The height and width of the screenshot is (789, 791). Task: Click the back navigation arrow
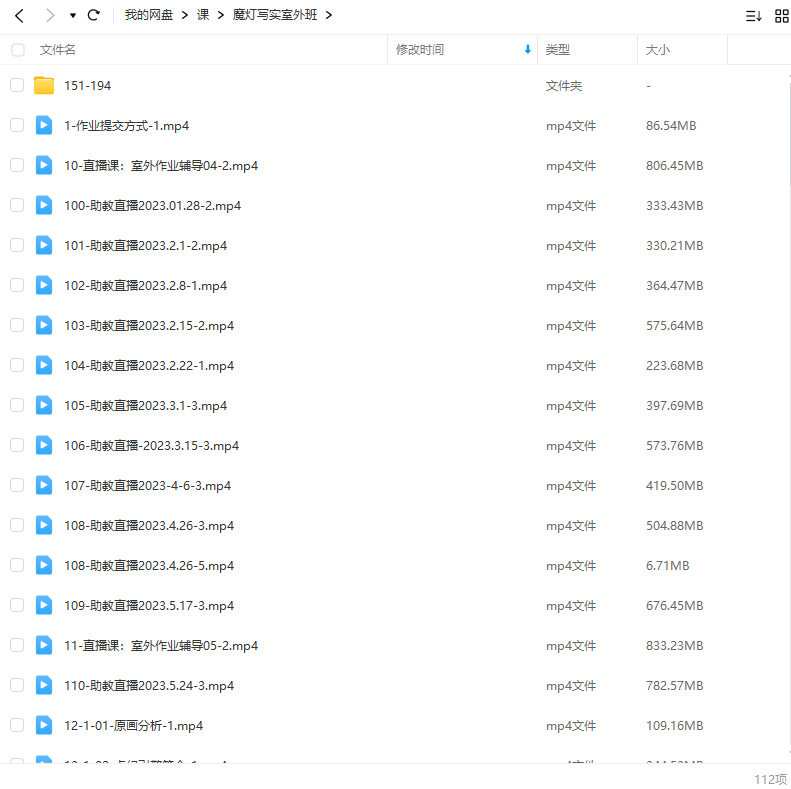coord(19,16)
